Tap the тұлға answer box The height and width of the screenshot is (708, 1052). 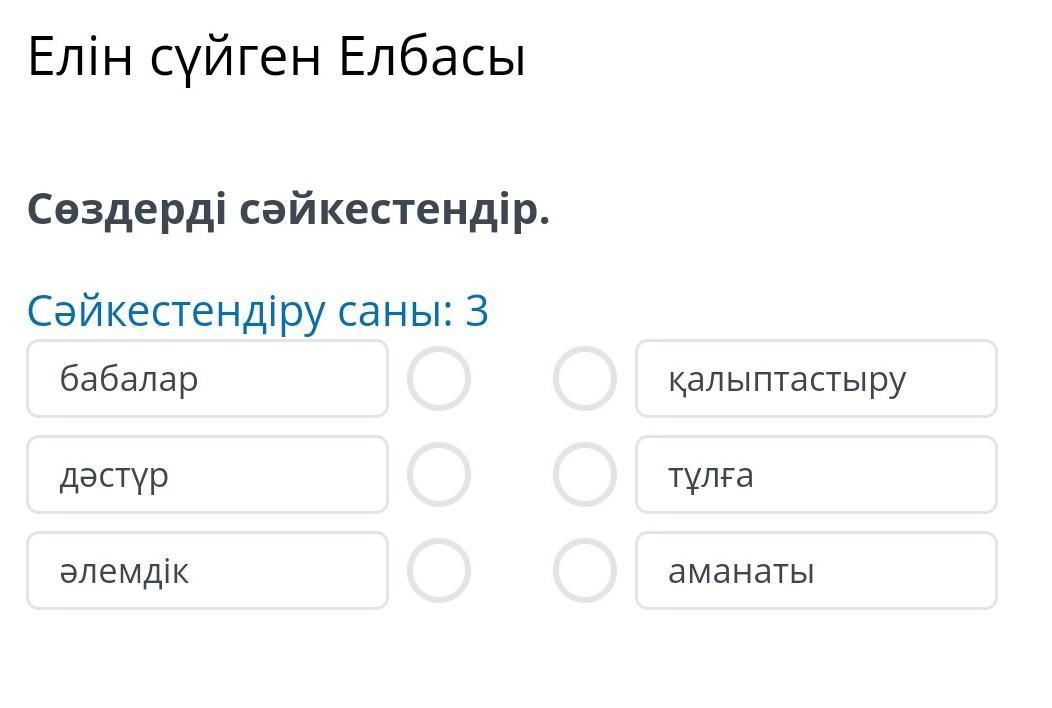(x=816, y=475)
